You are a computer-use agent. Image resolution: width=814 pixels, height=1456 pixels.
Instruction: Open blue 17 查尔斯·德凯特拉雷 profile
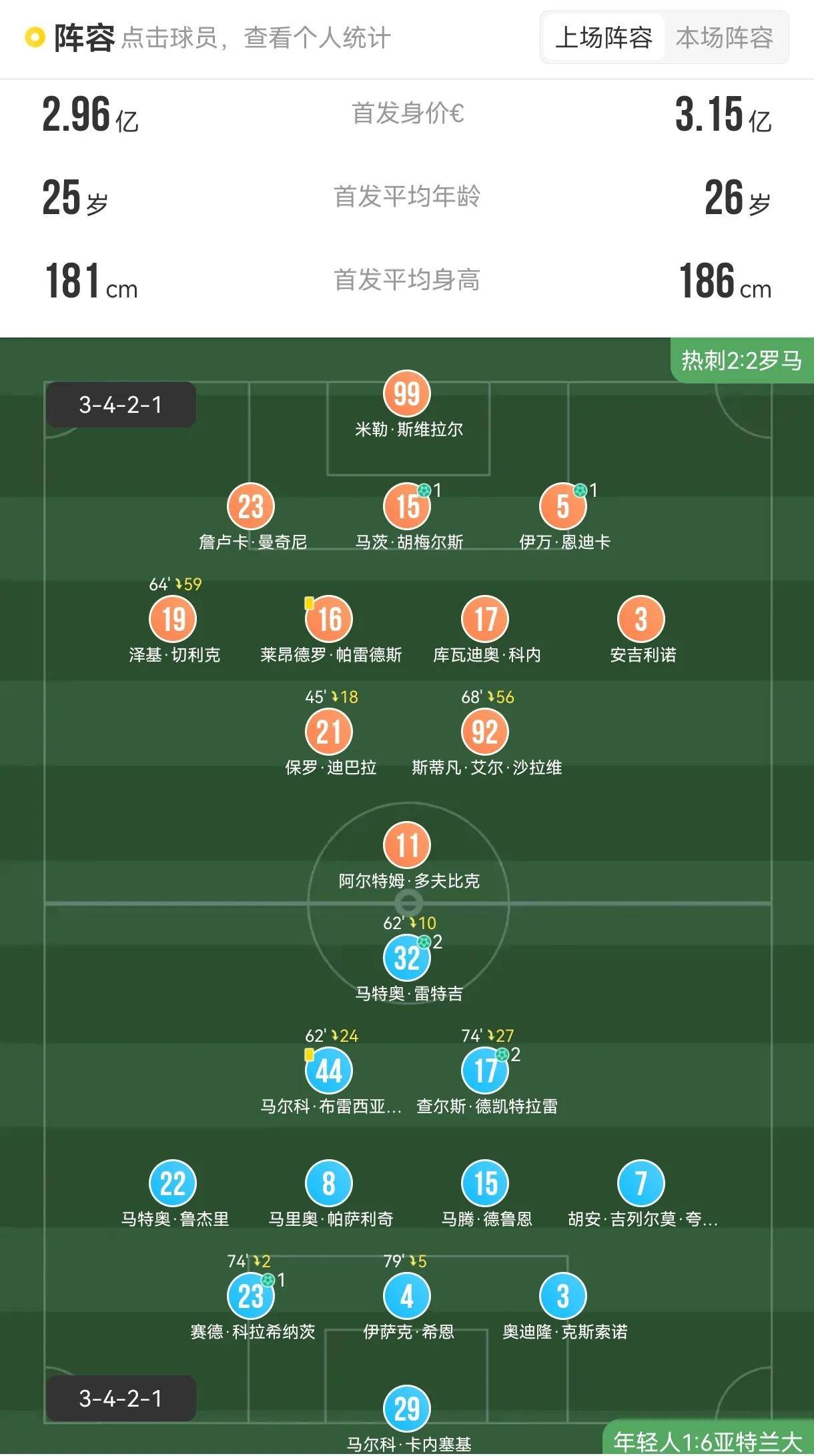(485, 1070)
